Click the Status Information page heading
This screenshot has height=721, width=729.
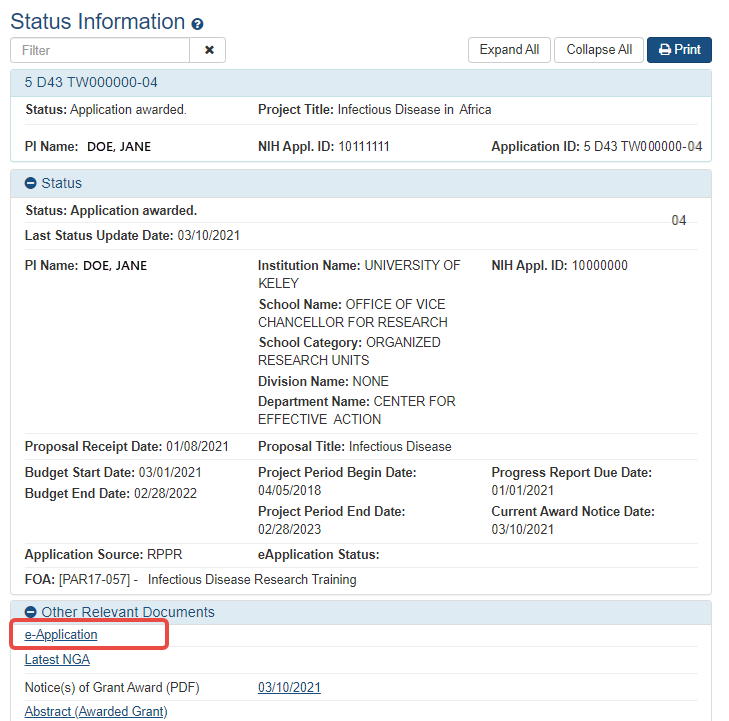click(x=97, y=22)
